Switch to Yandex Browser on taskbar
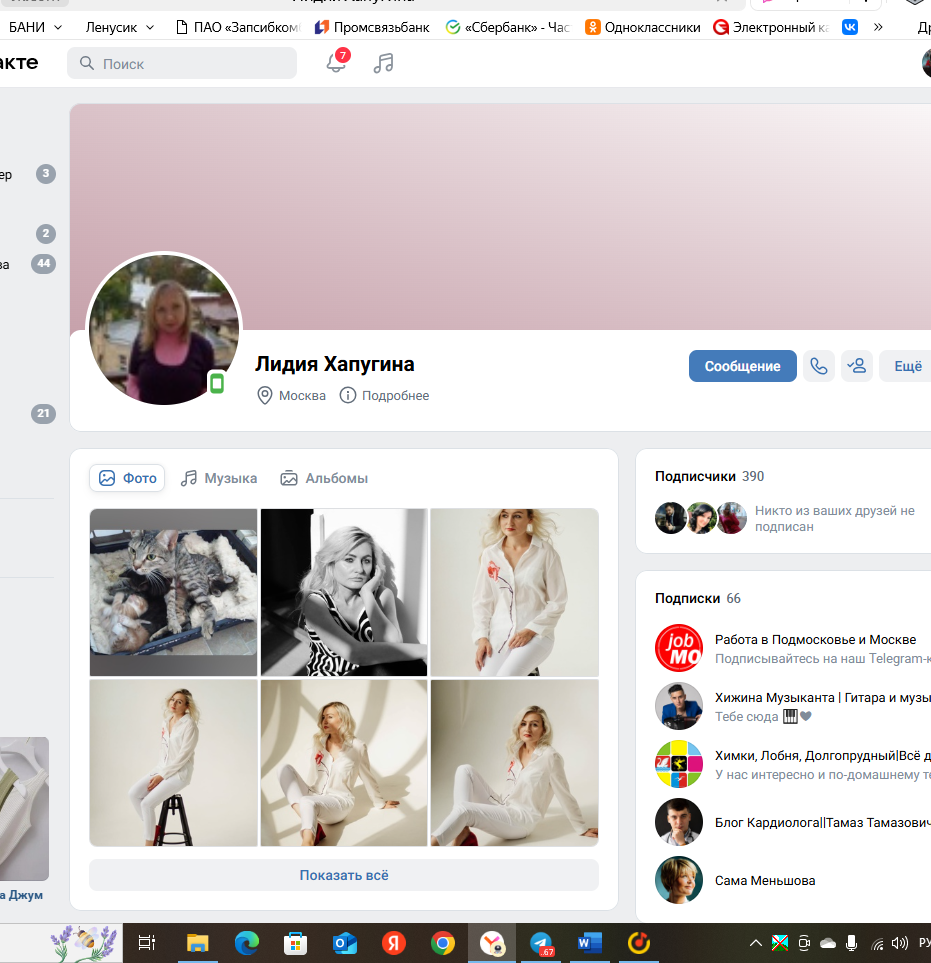 pyautogui.click(x=492, y=943)
